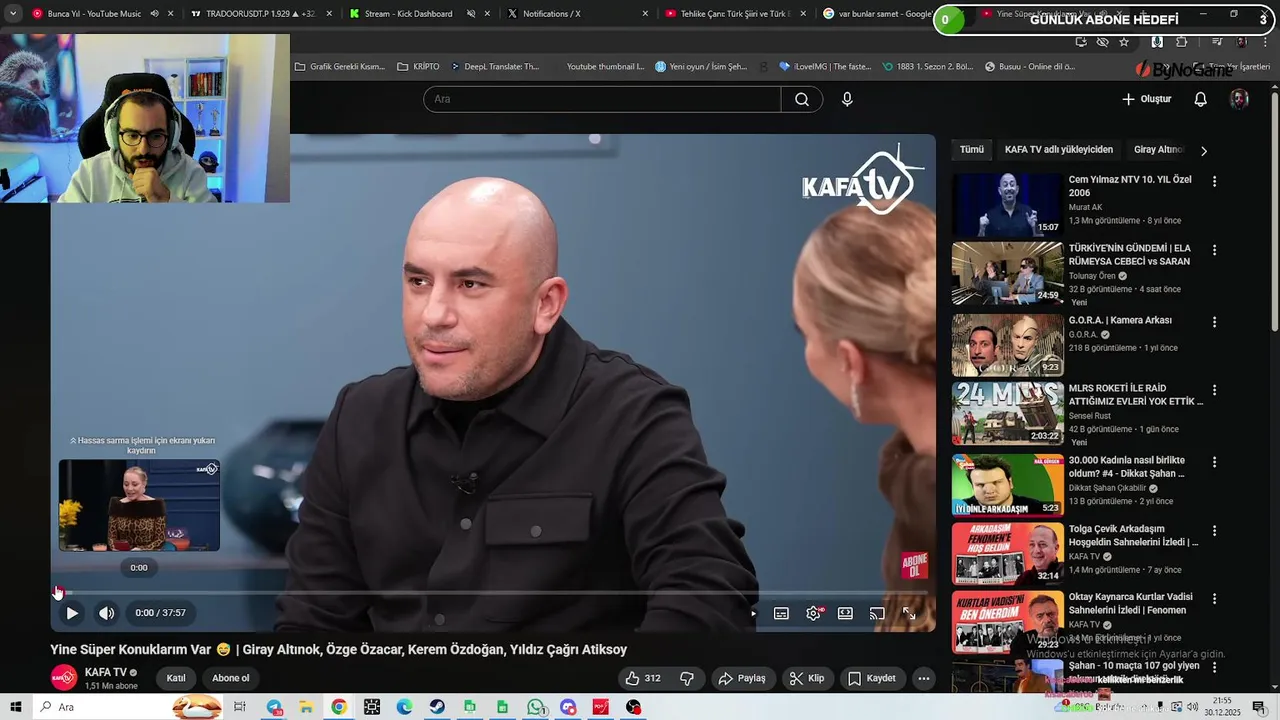
Task: Open the KAFA TV channel name link
Action: (106, 672)
